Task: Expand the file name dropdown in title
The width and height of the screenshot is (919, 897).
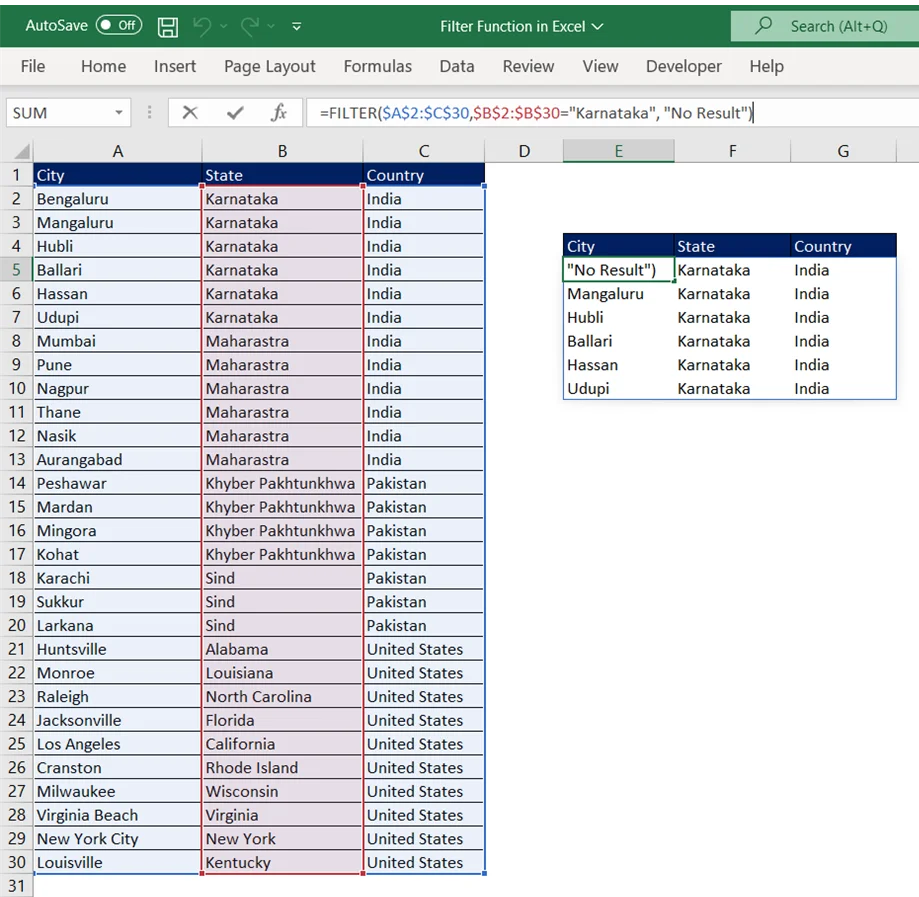Action: coord(598,27)
